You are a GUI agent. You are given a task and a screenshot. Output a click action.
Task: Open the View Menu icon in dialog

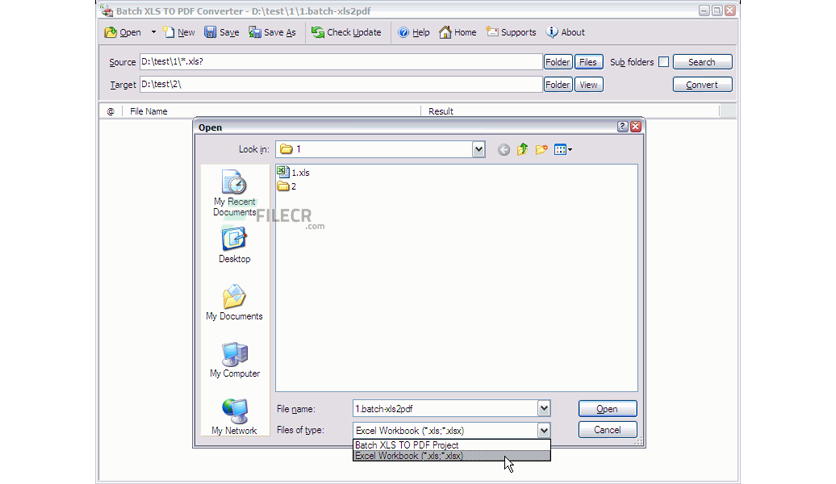pyautogui.click(x=562, y=150)
